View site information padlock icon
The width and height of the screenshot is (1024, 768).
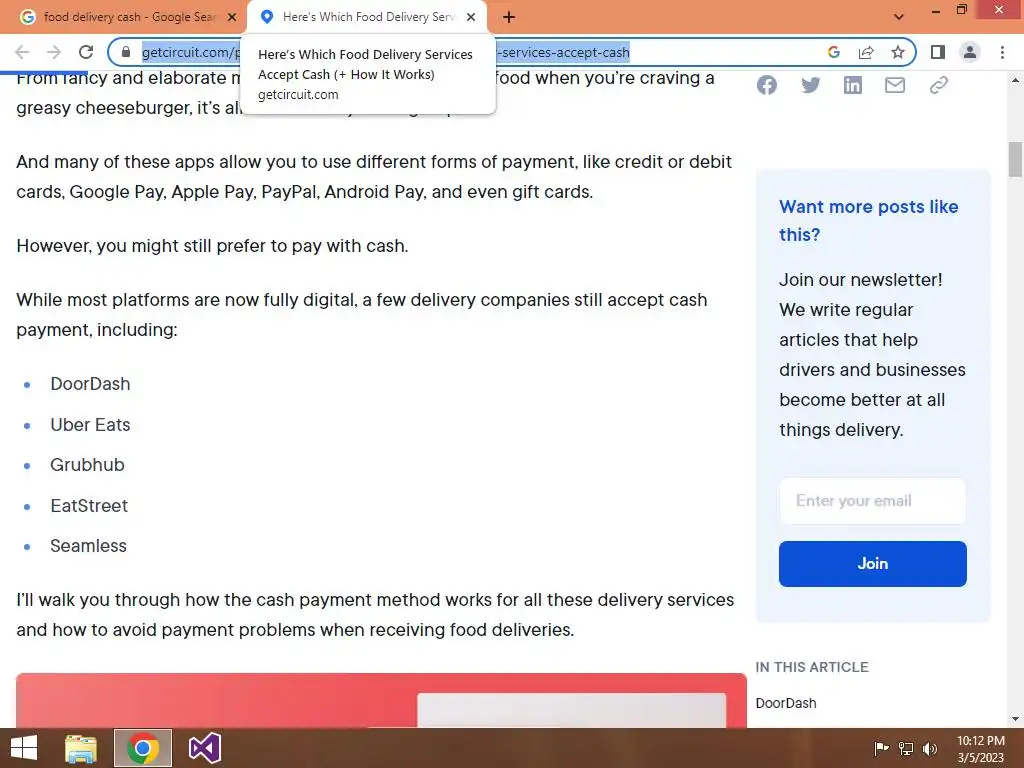click(126, 52)
